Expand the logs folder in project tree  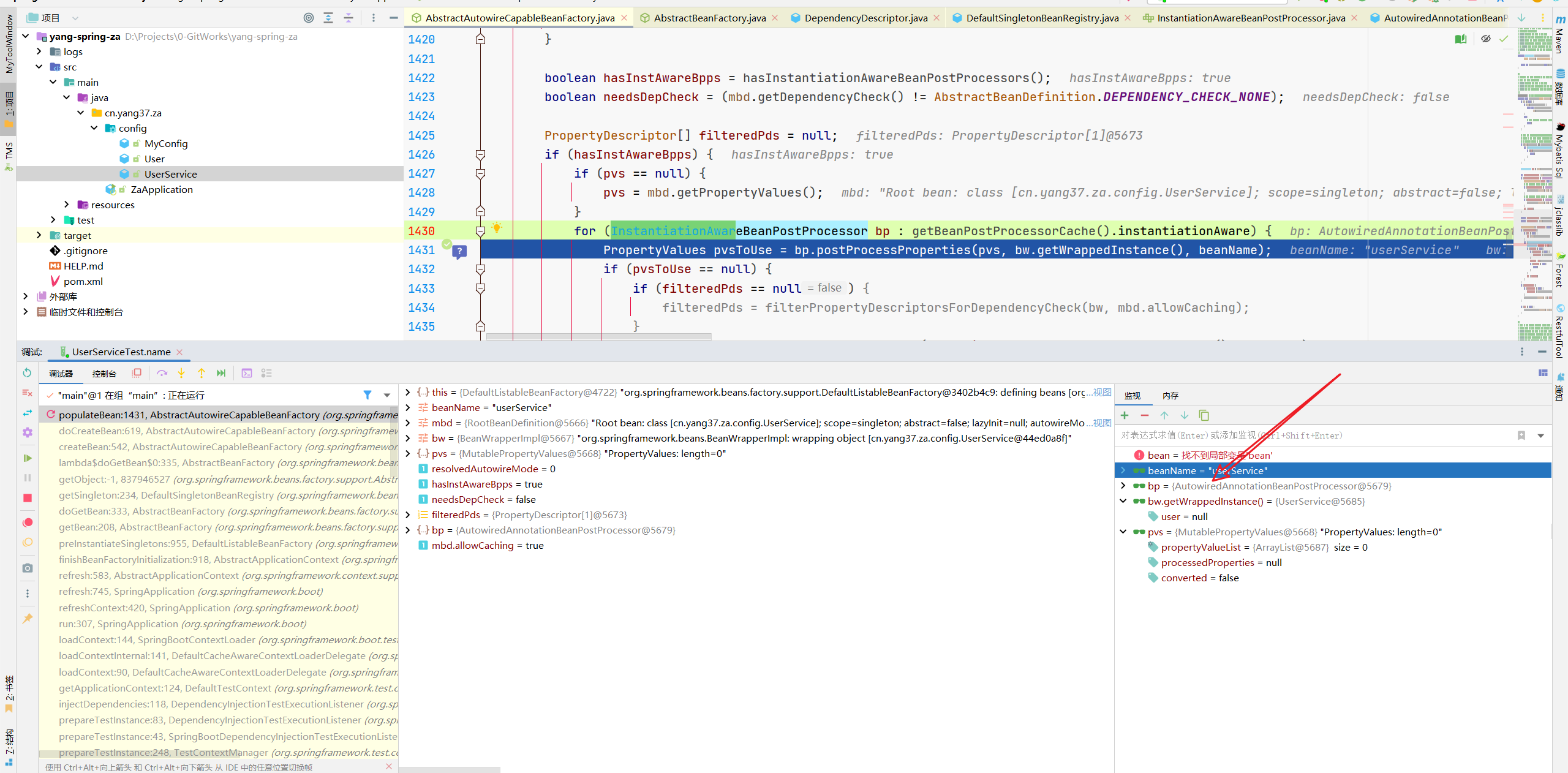pos(39,51)
